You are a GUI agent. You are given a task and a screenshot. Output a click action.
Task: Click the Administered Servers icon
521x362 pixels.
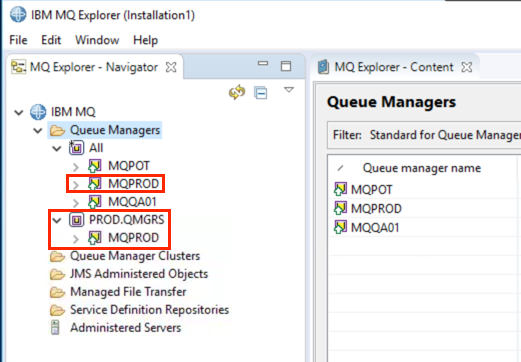[55, 327]
